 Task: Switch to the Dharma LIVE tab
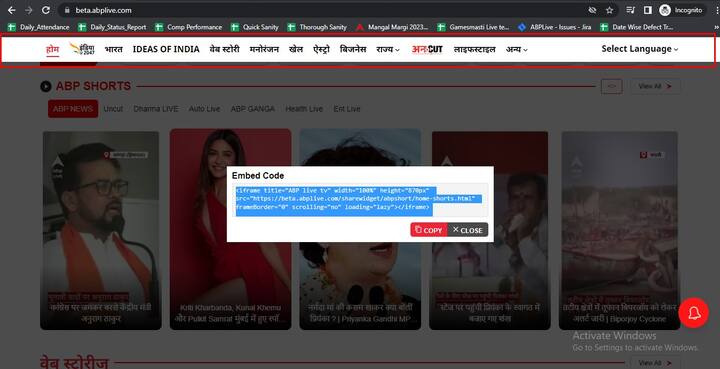point(156,109)
